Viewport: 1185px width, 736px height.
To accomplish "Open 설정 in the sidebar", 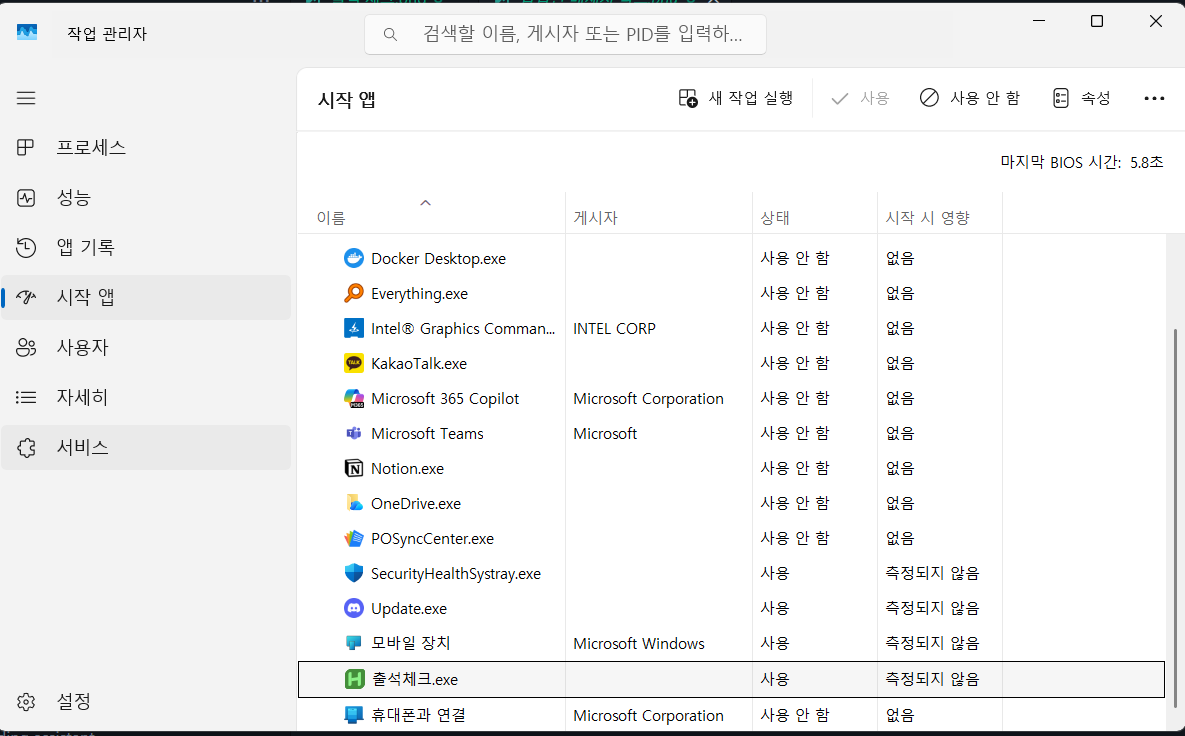I will pos(146,701).
